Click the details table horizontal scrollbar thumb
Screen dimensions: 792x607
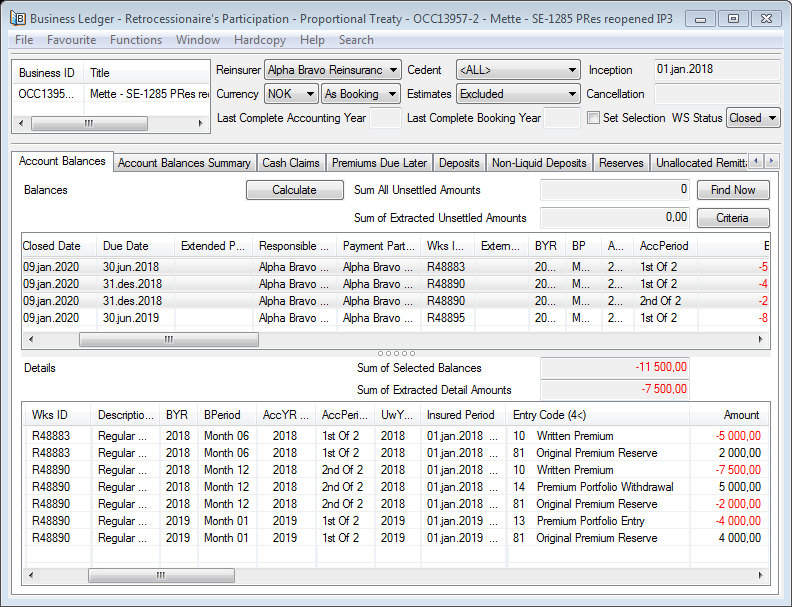click(x=161, y=576)
